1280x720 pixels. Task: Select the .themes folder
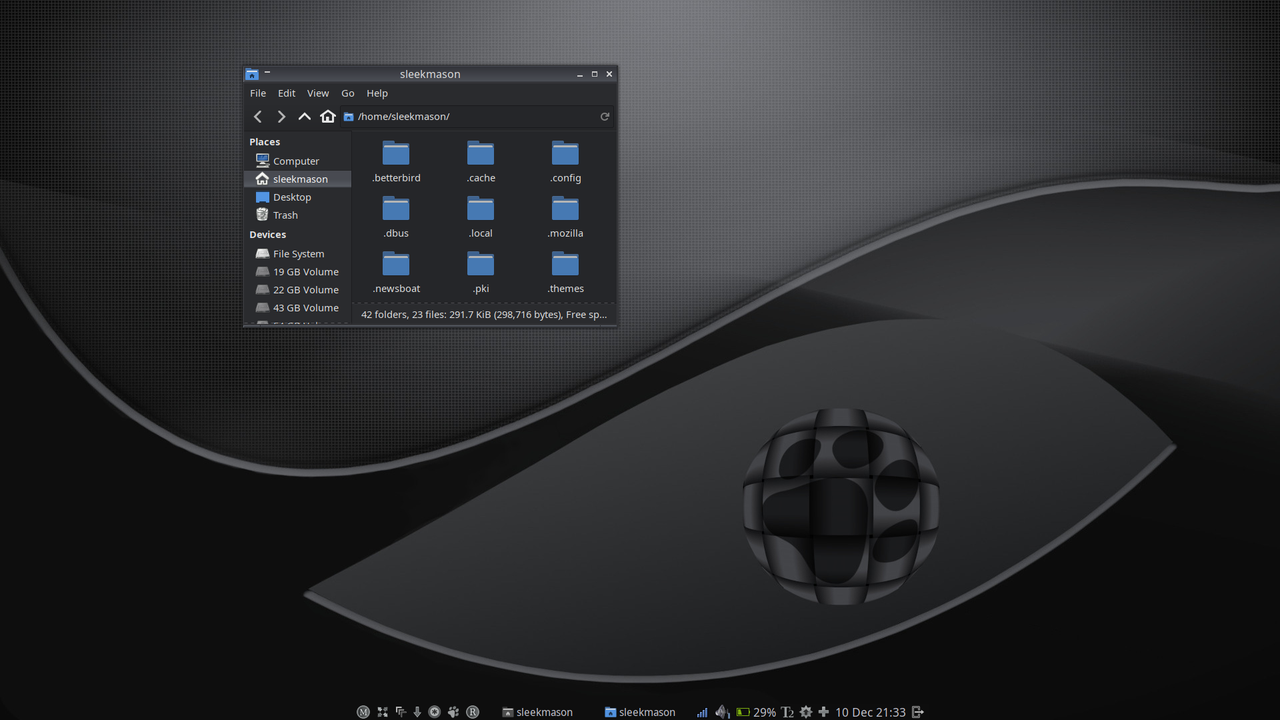click(x=565, y=272)
